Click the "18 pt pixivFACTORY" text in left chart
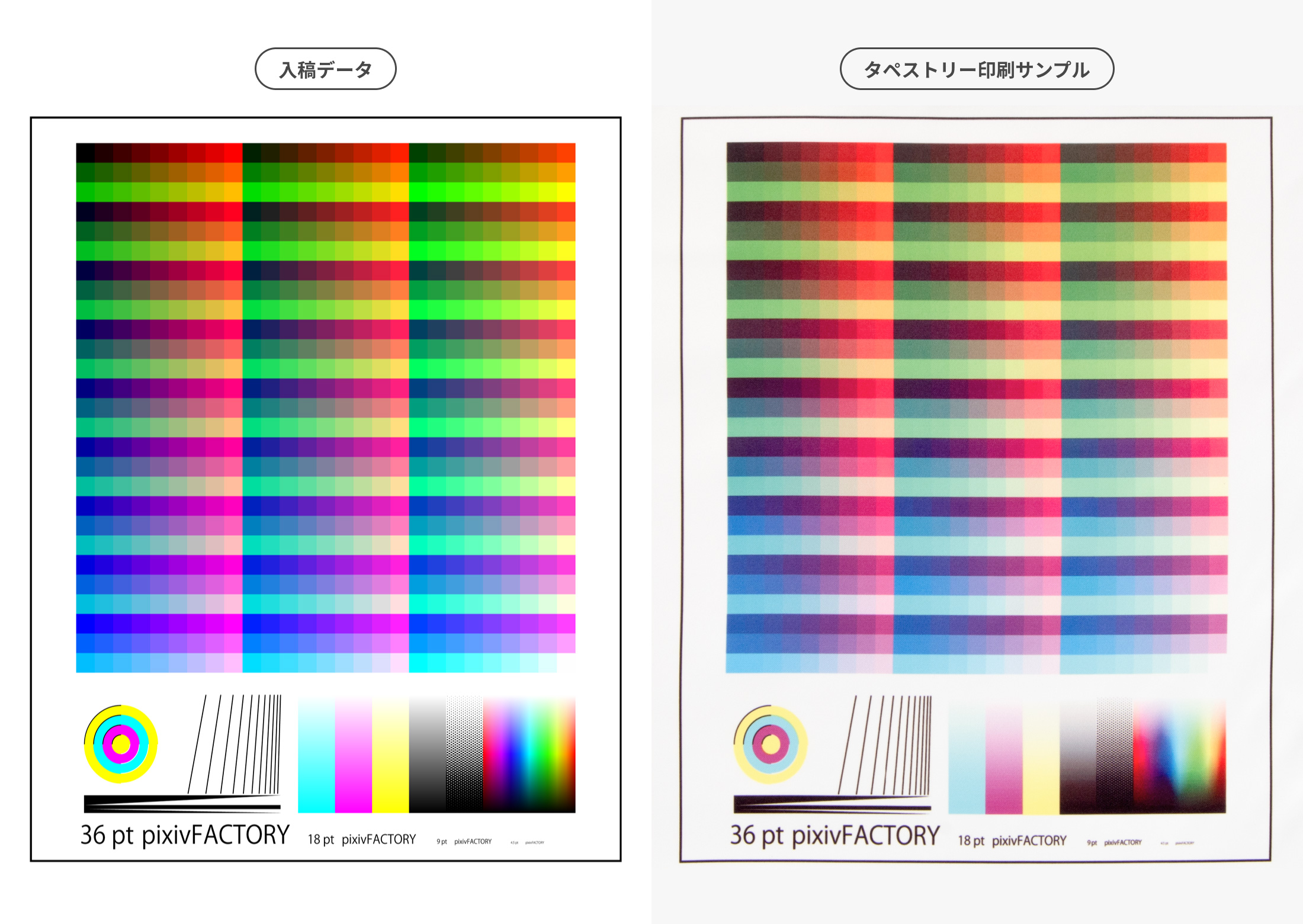1303x924 pixels. 361,839
